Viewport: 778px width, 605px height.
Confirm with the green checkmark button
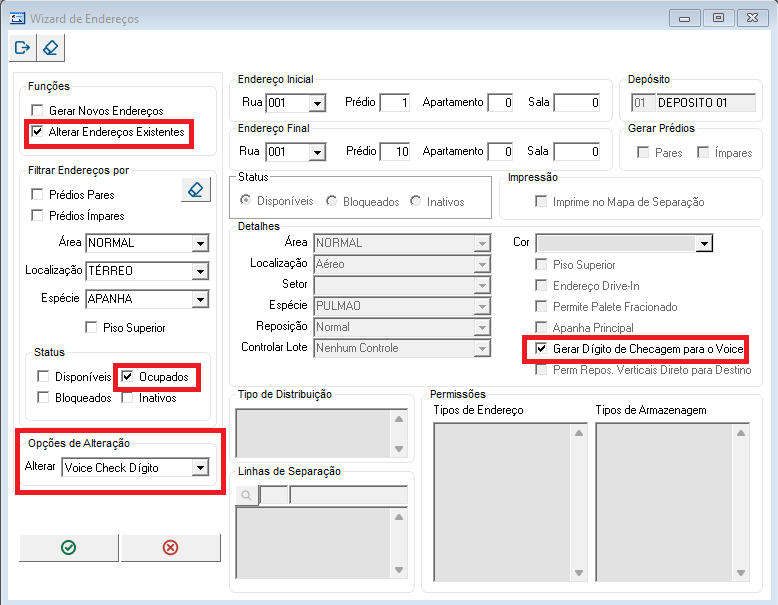[68, 547]
